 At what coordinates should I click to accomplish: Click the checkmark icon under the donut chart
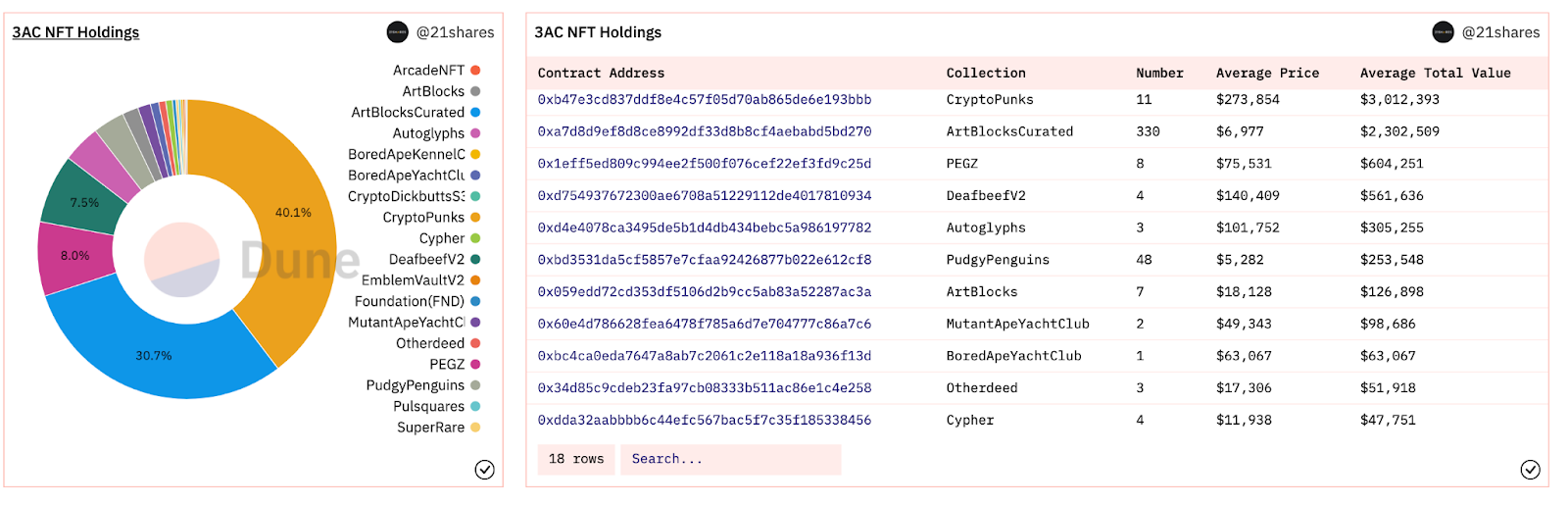point(484,470)
